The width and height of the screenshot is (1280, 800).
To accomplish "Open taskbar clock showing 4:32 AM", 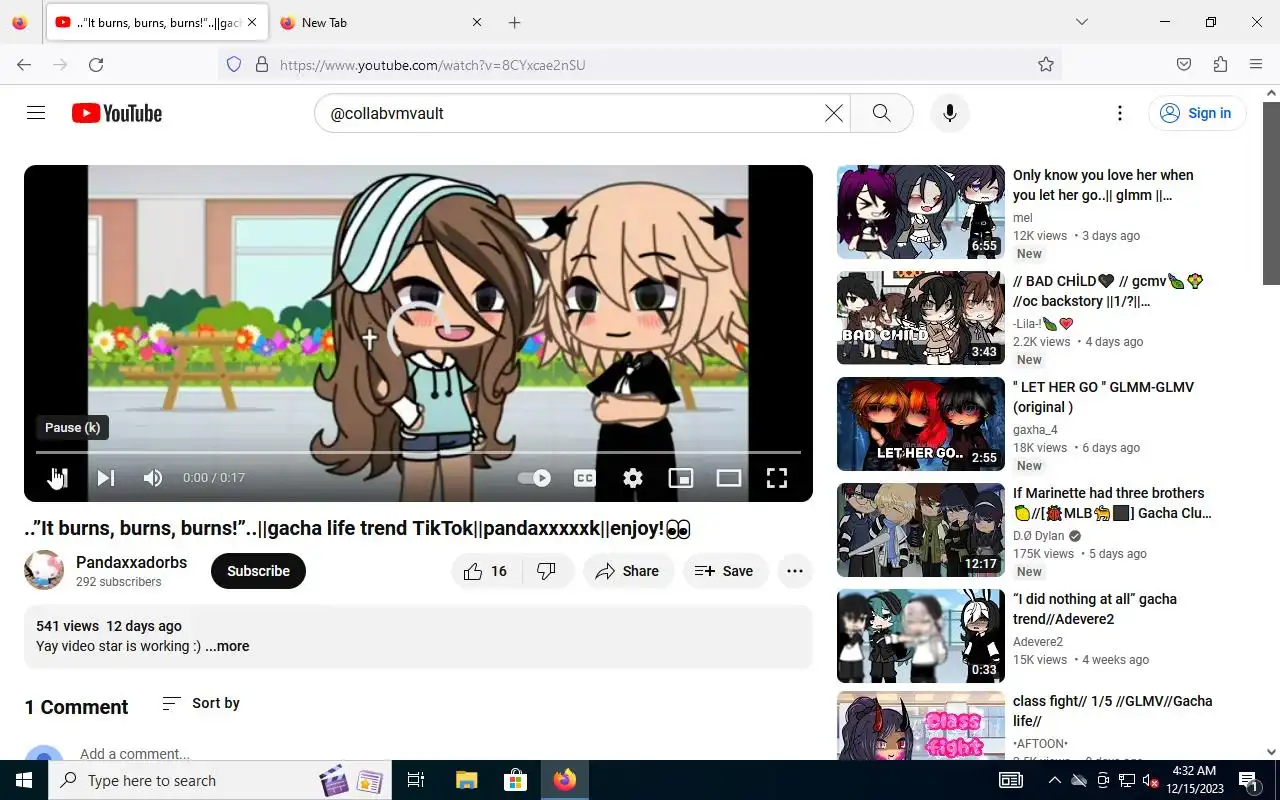I will (x=1193, y=780).
